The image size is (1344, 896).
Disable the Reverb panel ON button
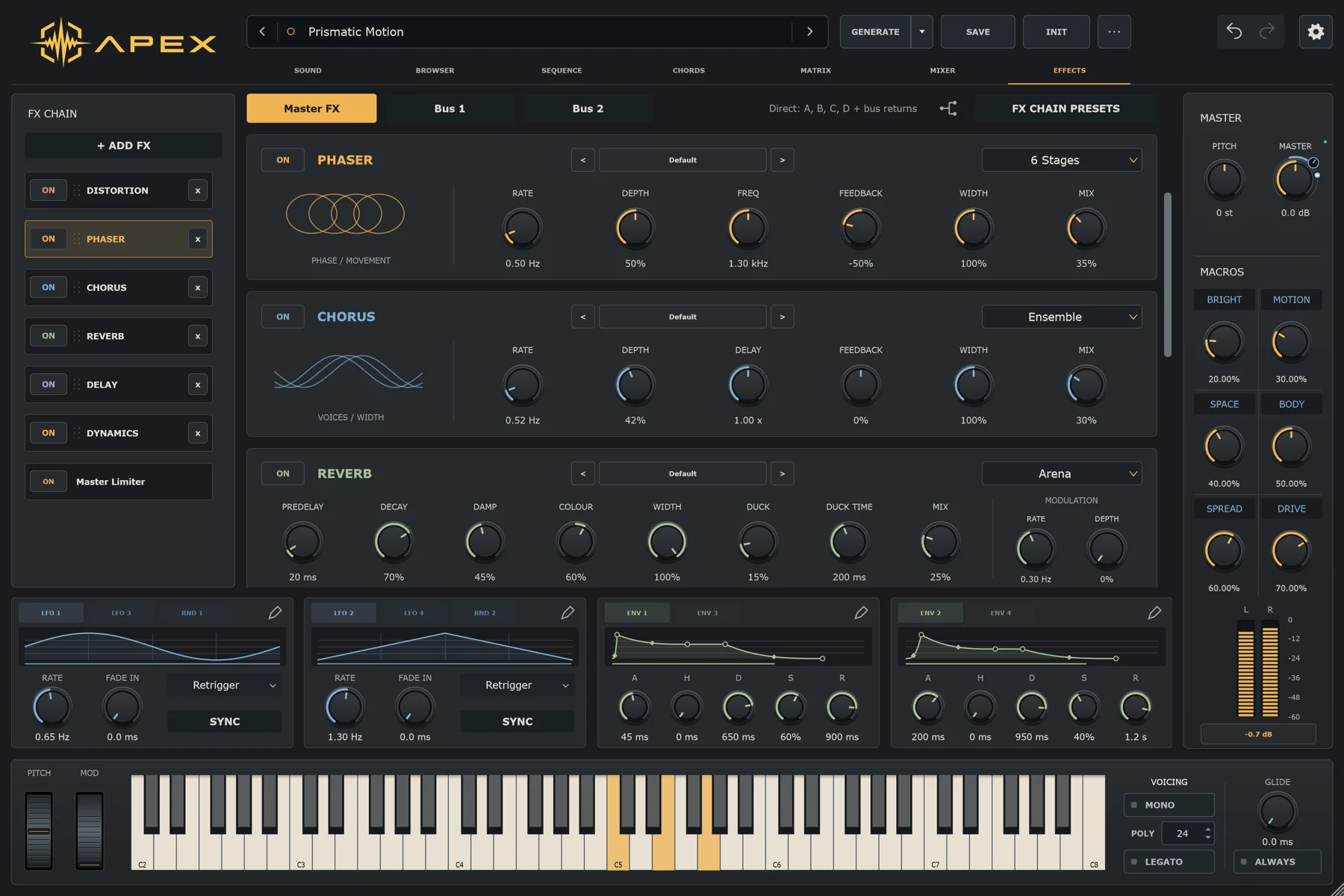(x=283, y=473)
